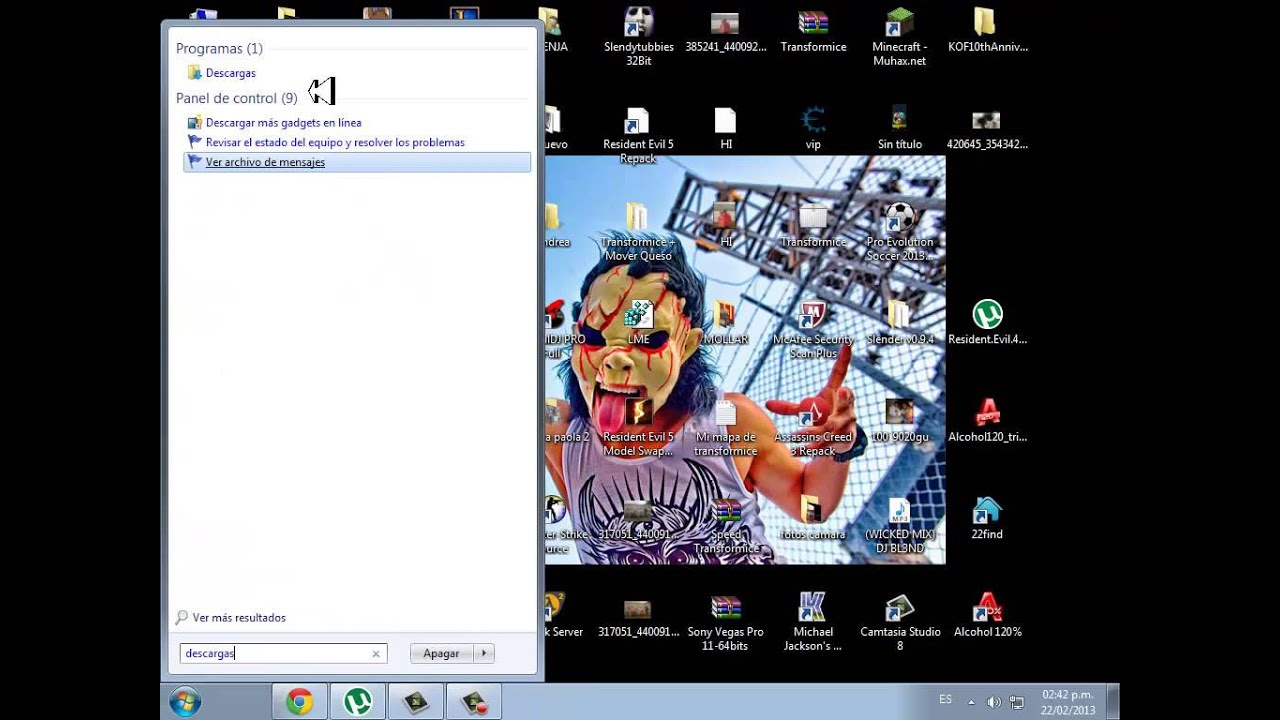Image resolution: width=1280 pixels, height=720 pixels.
Task: Select Camtasia Studio 8 desktop shortcut
Action: coord(900,622)
